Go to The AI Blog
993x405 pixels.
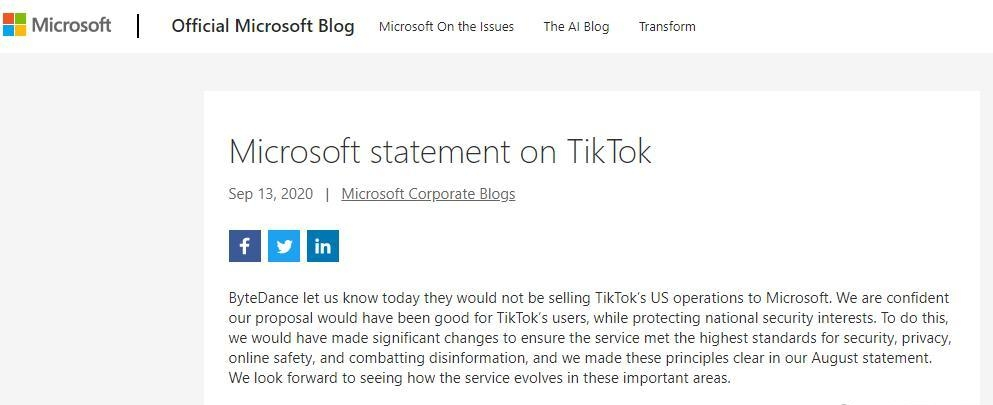(x=576, y=27)
